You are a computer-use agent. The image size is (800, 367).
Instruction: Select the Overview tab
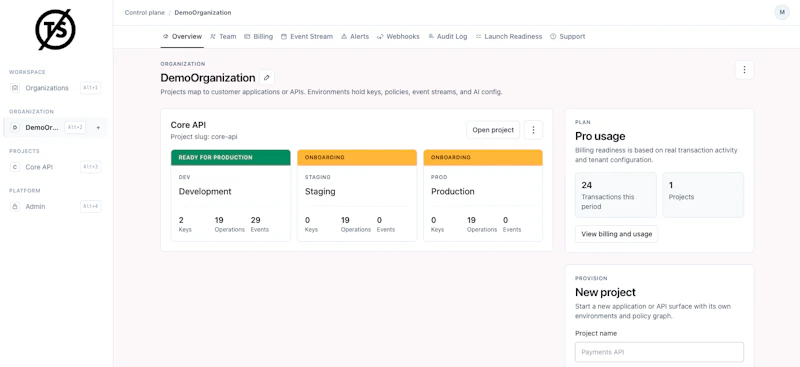tap(182, 37)
